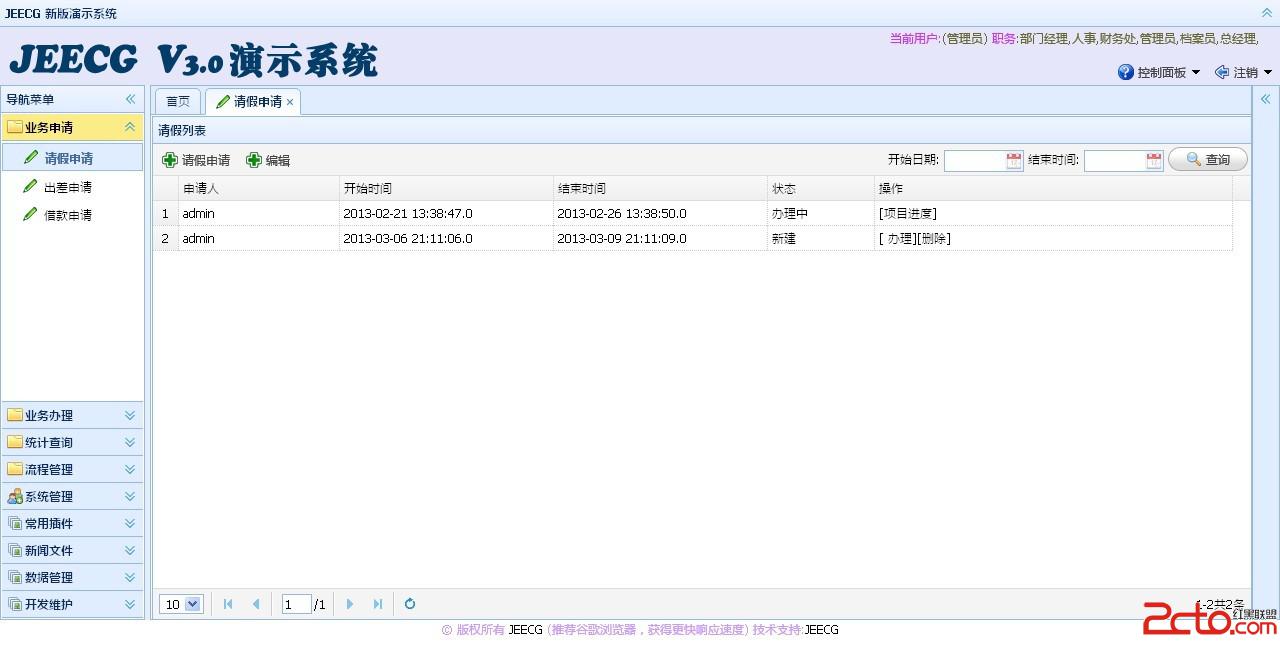
Task: Select end time 2013-02-26 13:38:50.0 cell
Action: 660,213
